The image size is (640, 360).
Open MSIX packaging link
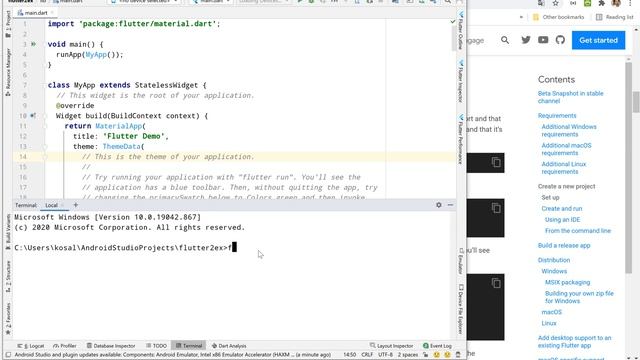567,282
